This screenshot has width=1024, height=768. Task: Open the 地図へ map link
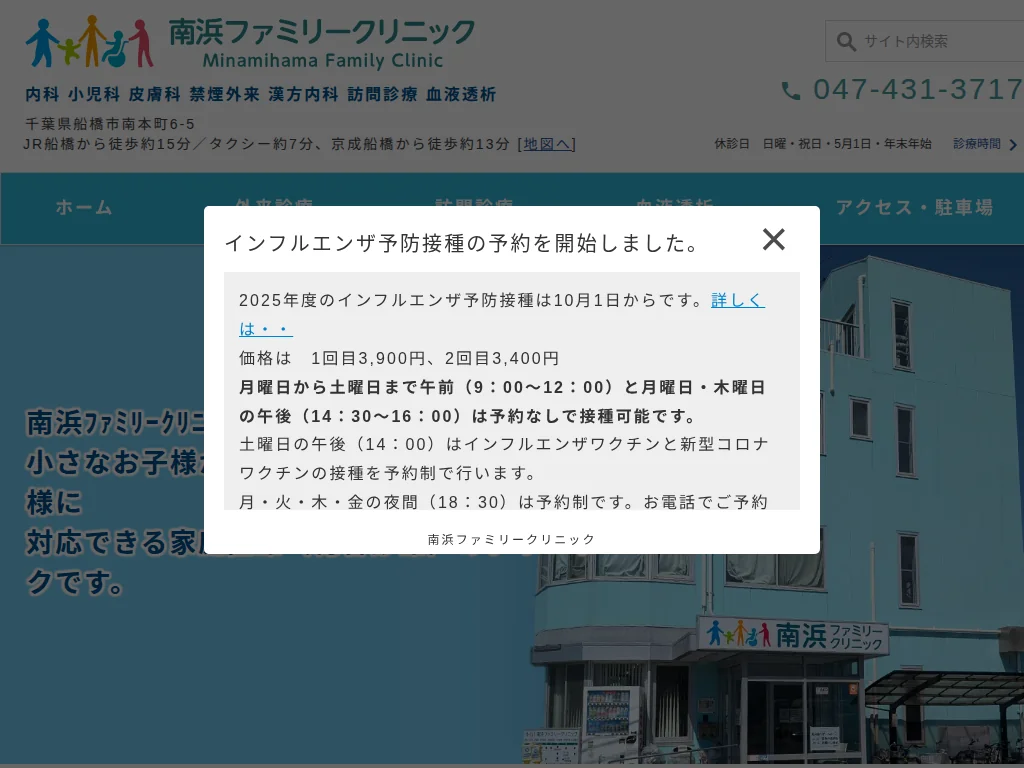coord(547,144)
